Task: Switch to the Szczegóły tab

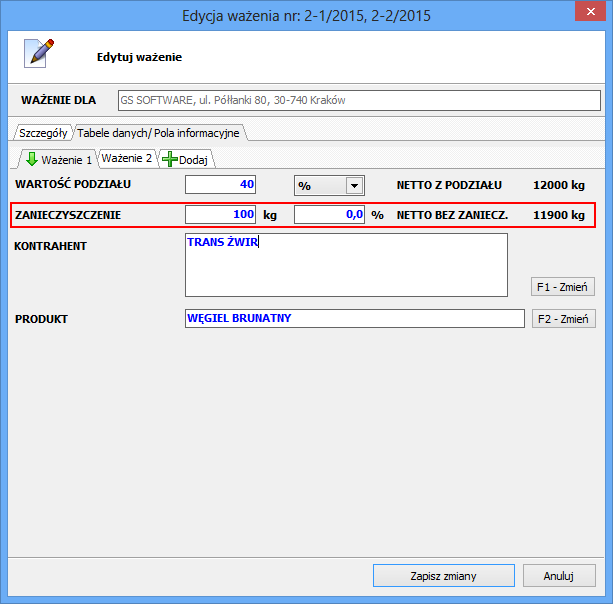Action: point(43,133)
